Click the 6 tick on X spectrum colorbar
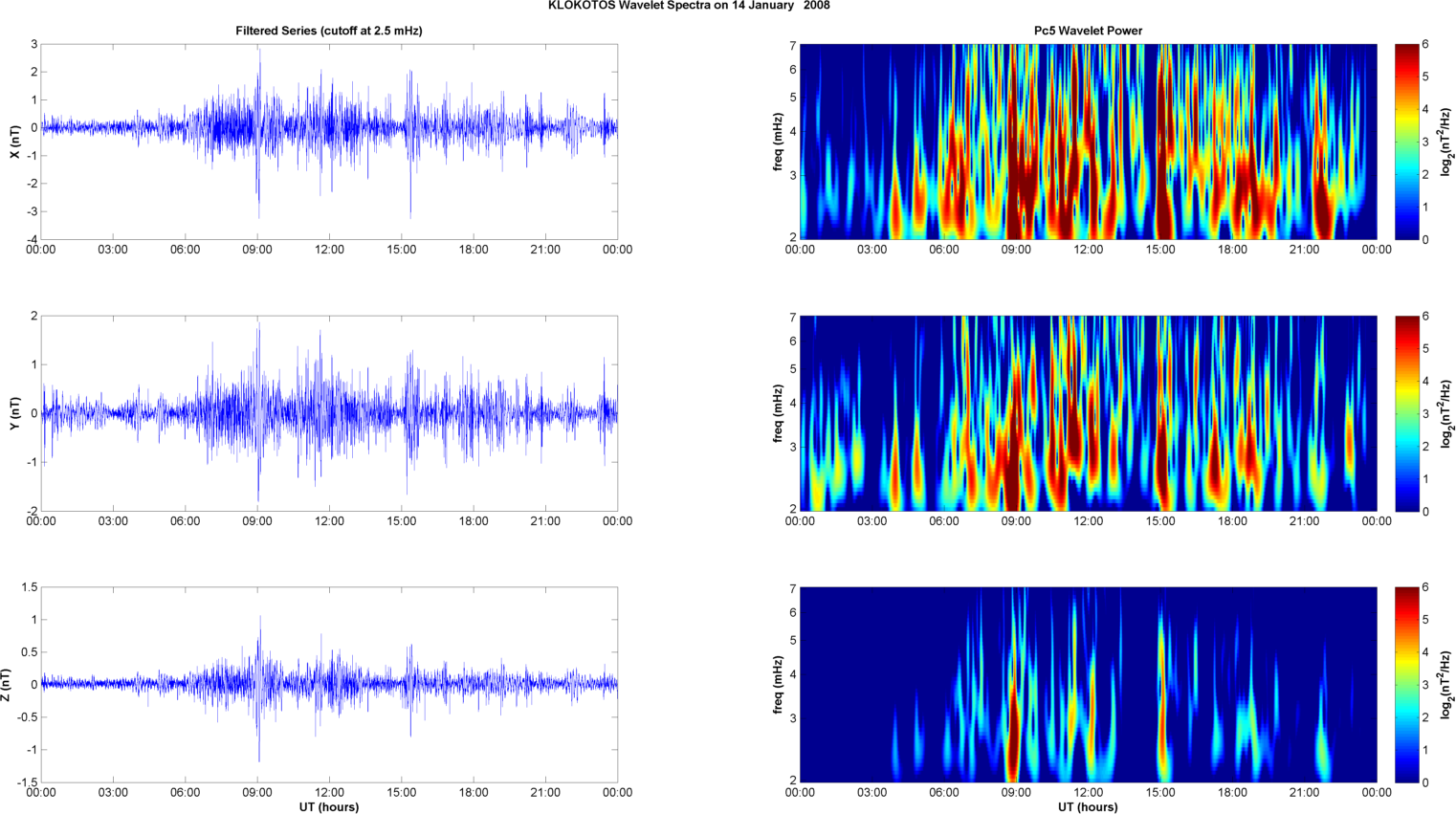 [x=1425, y=45]
